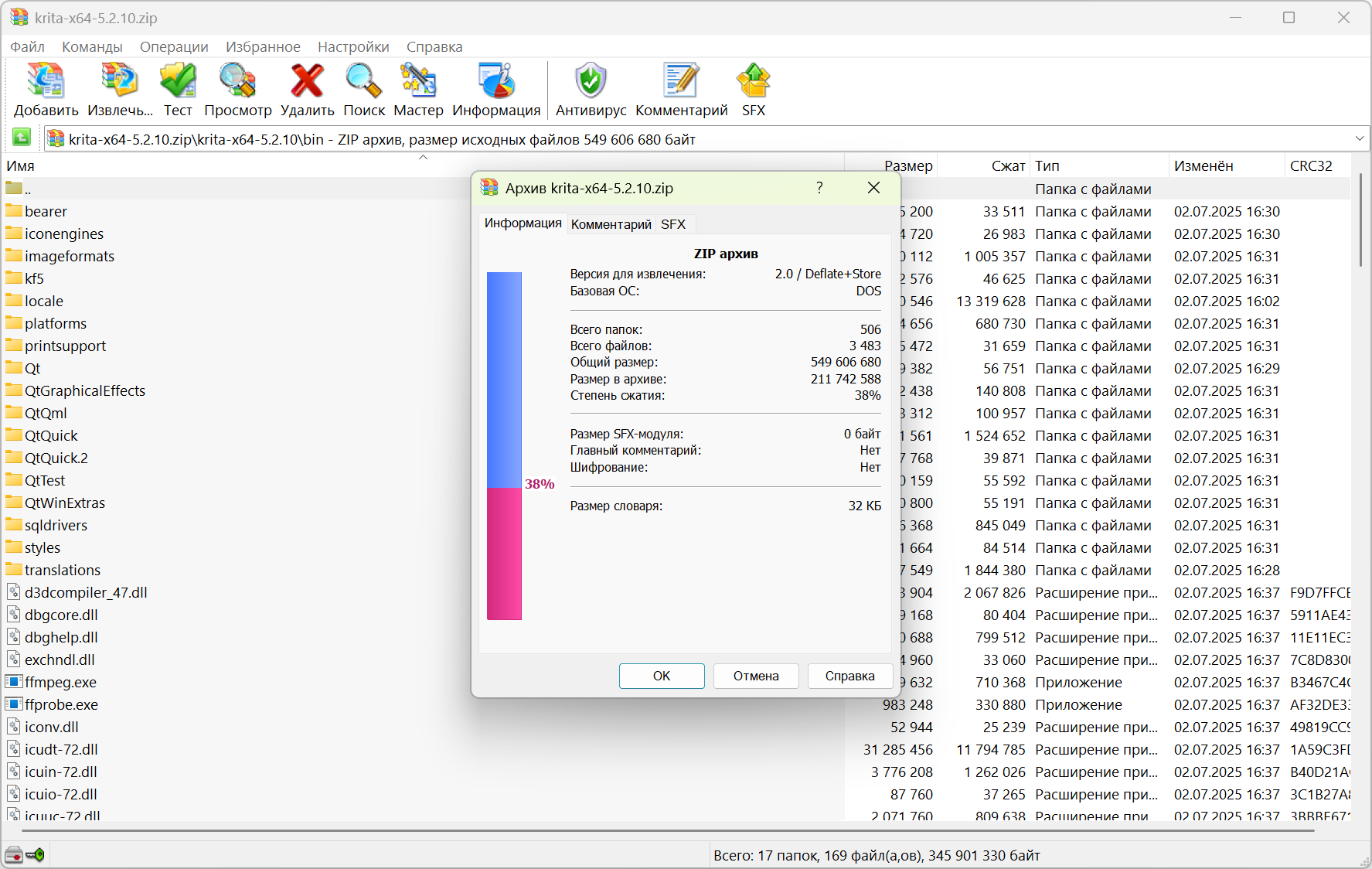
Task: Click the Добавить (Add) toolbar icon
Action: (46, 81)
